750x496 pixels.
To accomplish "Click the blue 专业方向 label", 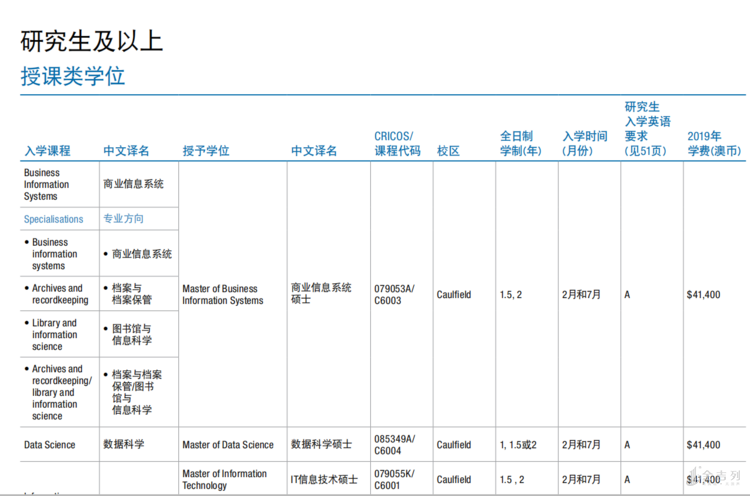I will 123,219.
